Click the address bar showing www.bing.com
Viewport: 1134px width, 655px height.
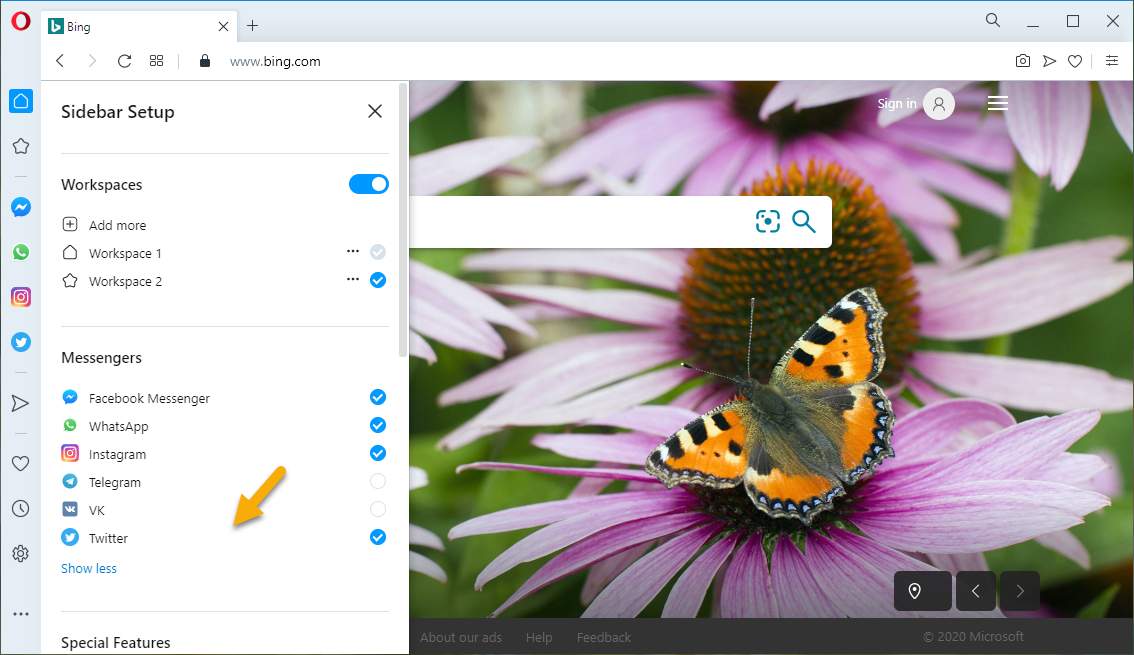pyautogui.click(x=275, y=61)
